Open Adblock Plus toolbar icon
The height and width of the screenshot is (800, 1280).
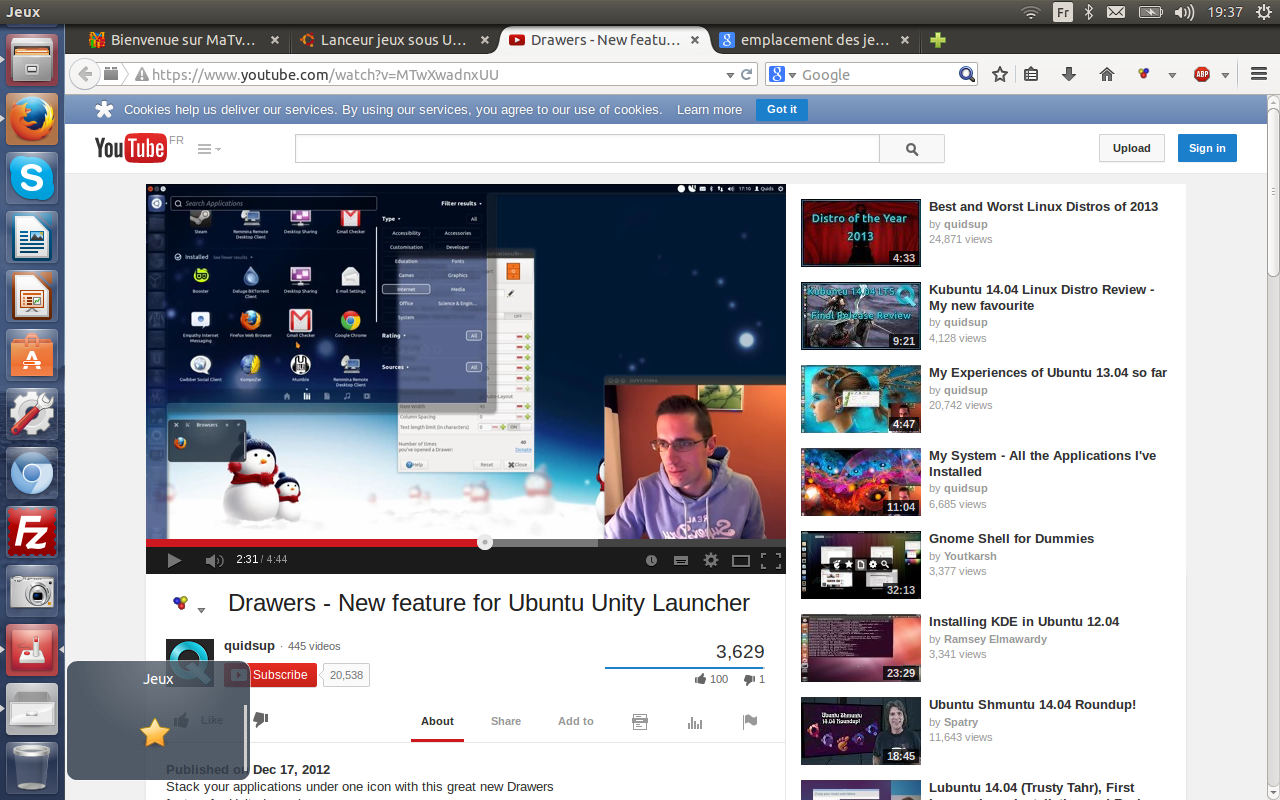[1202, 74]
